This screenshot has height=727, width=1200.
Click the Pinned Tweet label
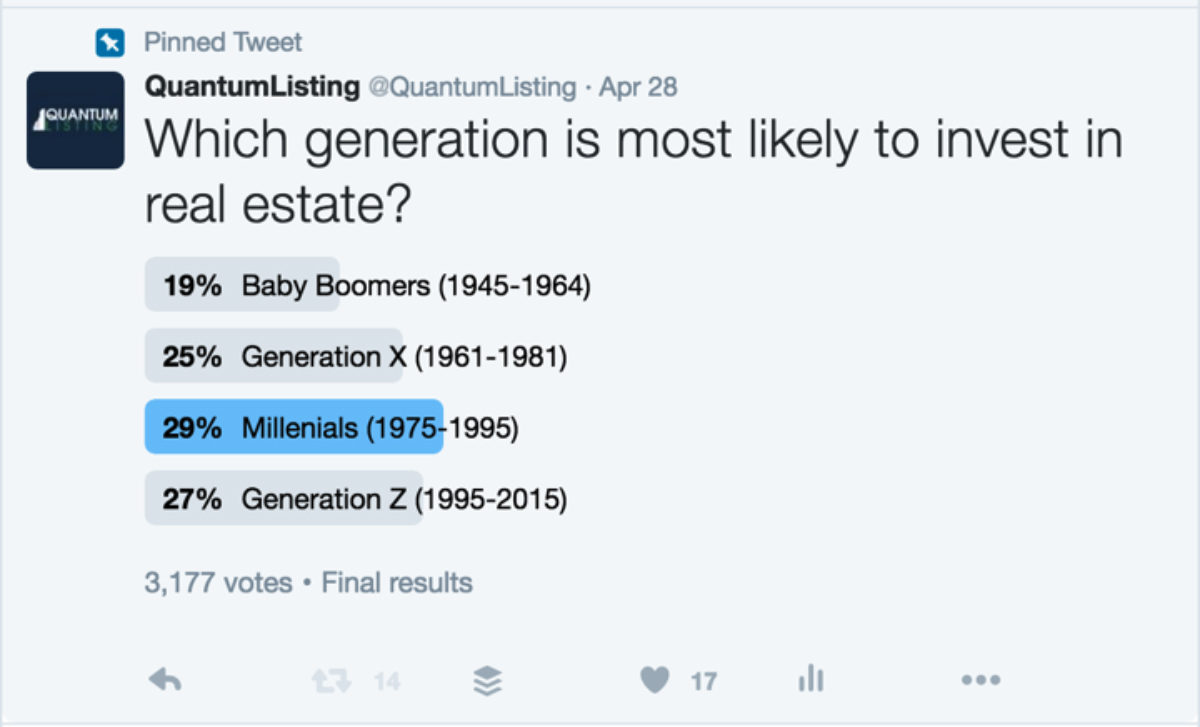[x=222, y=43]
